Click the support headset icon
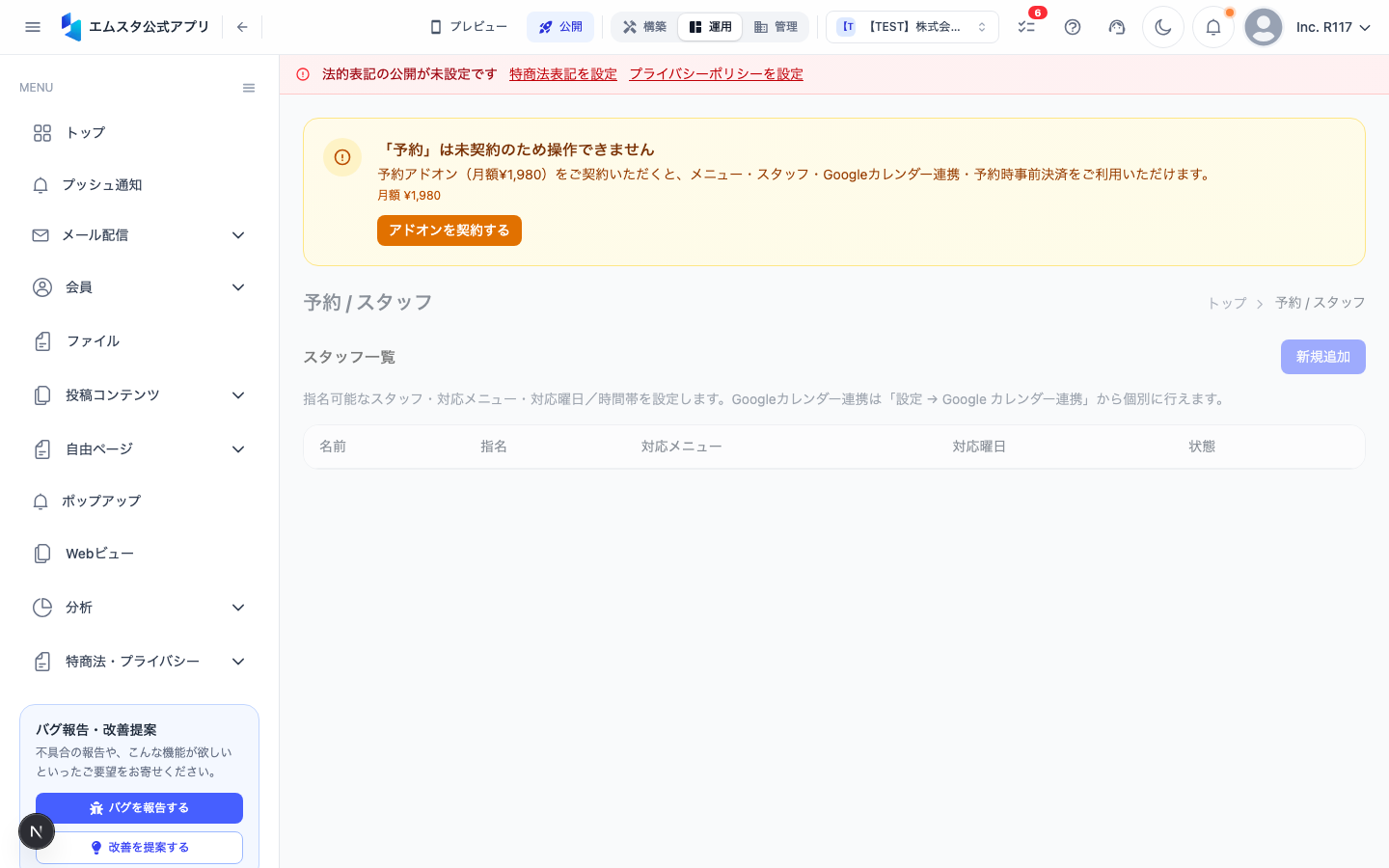1389x868 pixels. click(x=1117, y=27)
